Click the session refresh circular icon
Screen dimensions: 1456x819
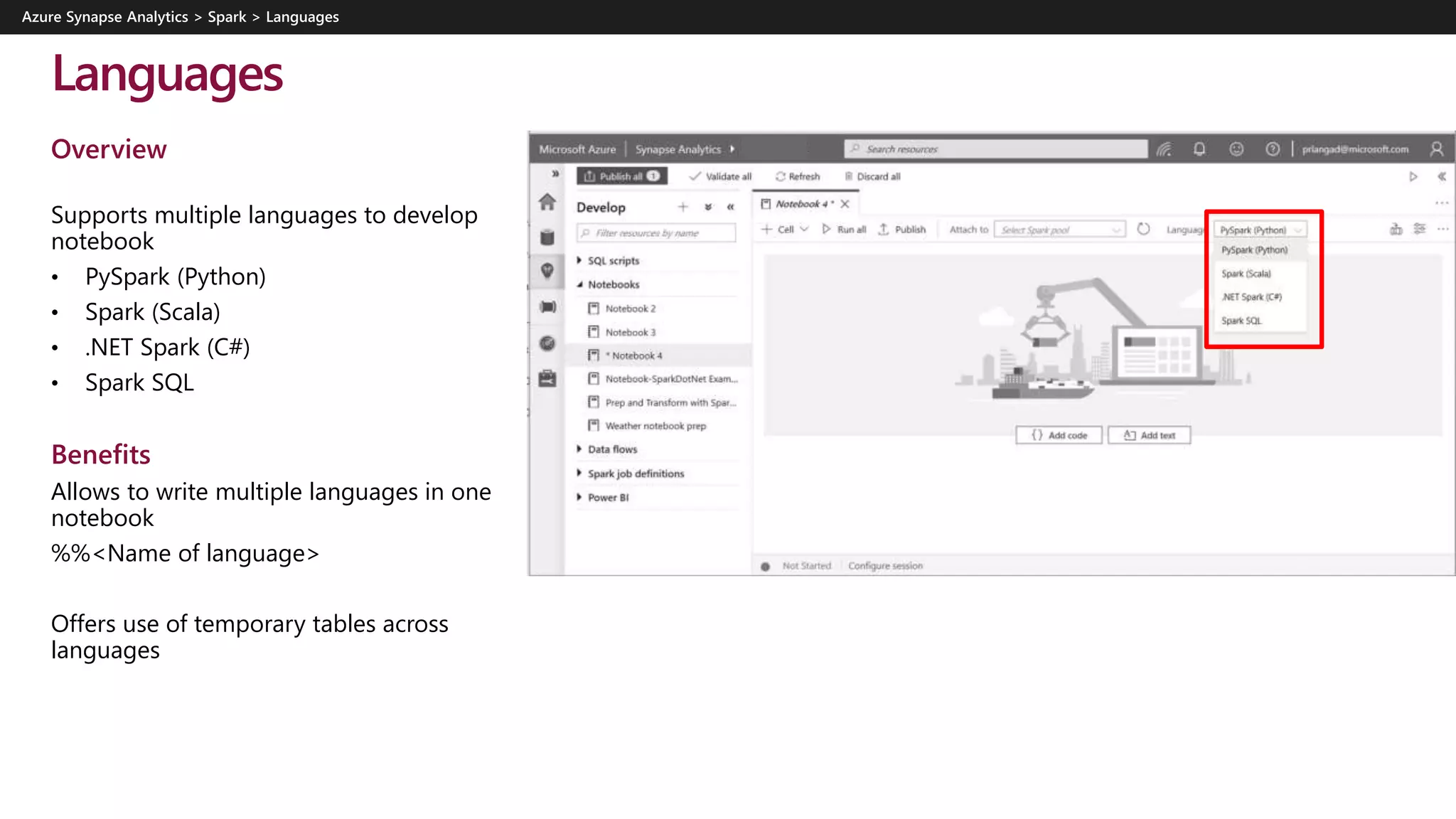point(1143,229)
